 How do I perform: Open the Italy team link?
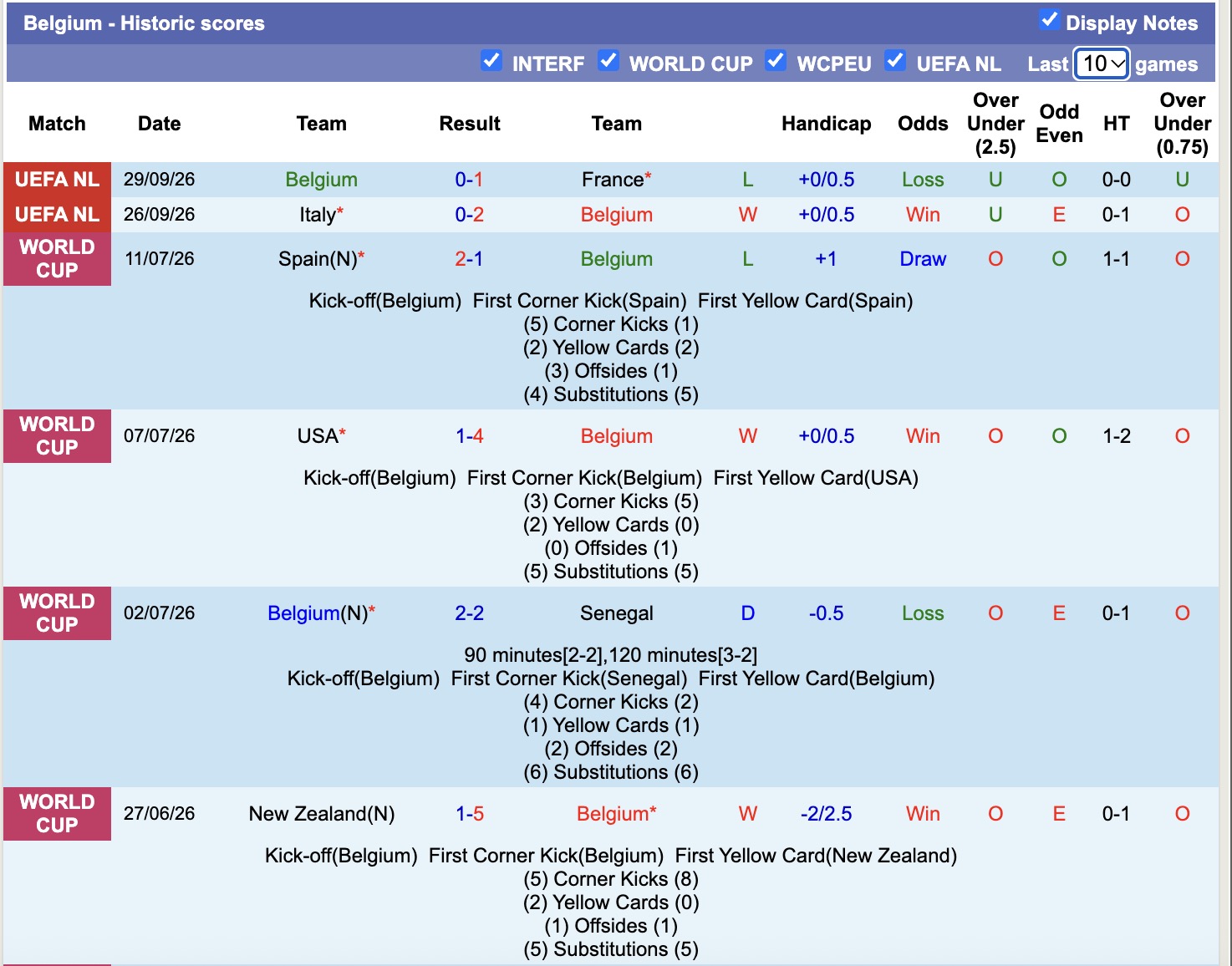(x=318, y=215)
